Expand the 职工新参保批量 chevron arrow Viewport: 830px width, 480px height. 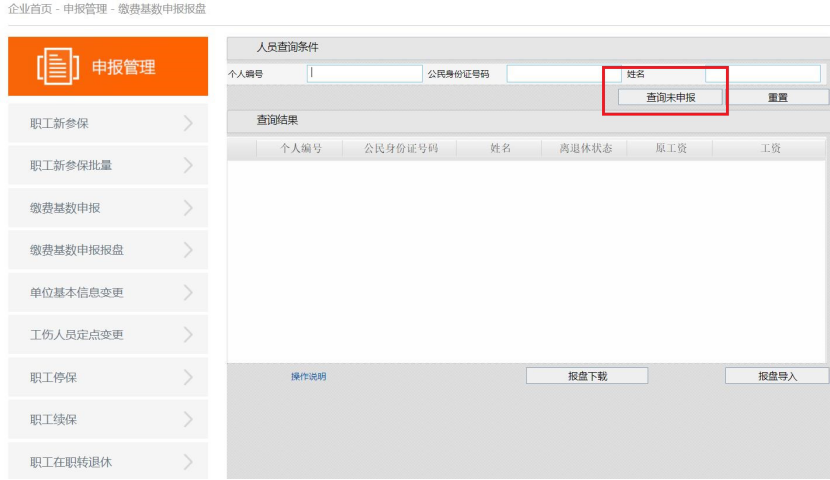click(188, 166)
